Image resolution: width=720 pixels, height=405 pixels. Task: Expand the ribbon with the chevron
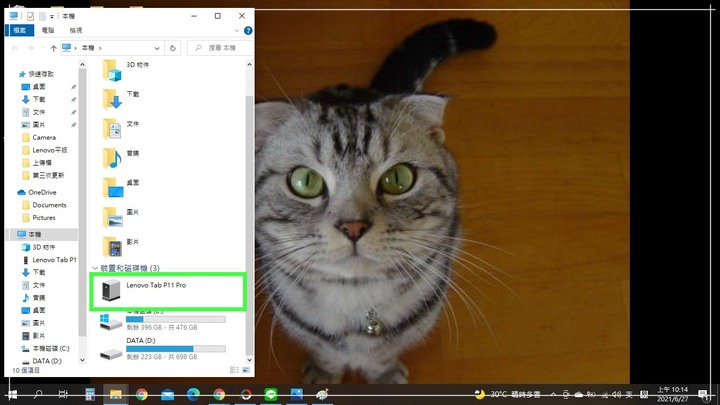pyautogui.click(x=236, y=31)
